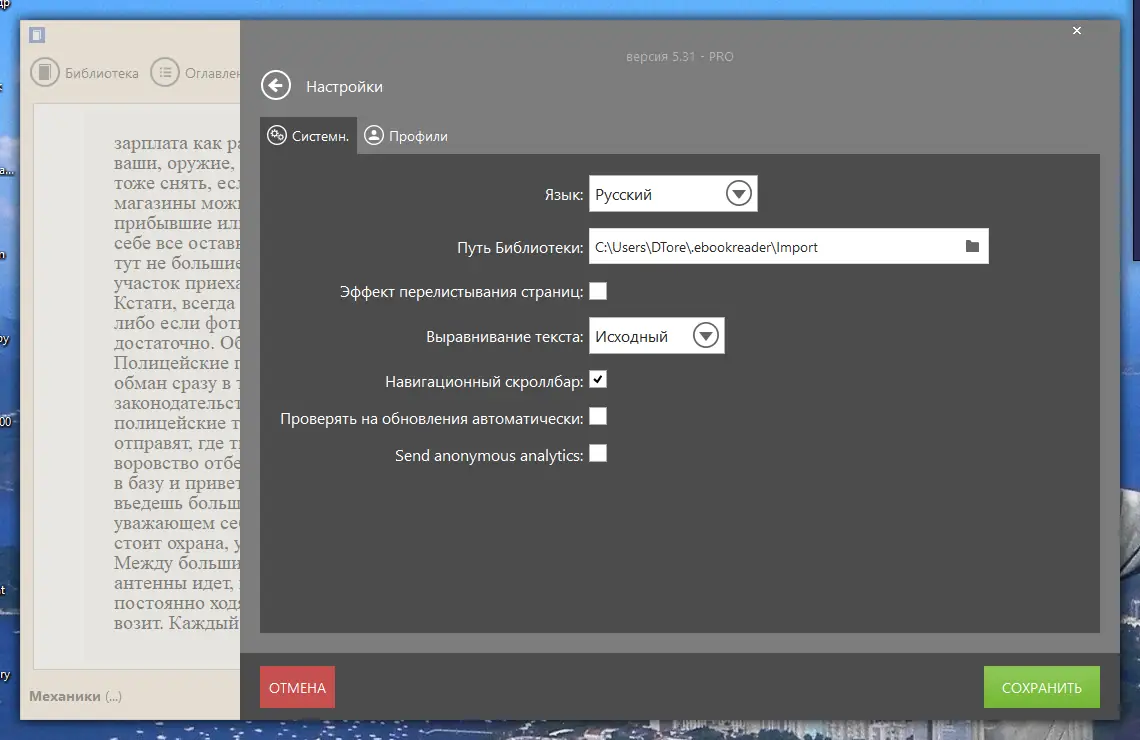Image resolution: width=1140 pixels, height=740 pixels.
Task: Uncheck Навигационный скроллбар checkbox
Action: click(x=598, y=379)
